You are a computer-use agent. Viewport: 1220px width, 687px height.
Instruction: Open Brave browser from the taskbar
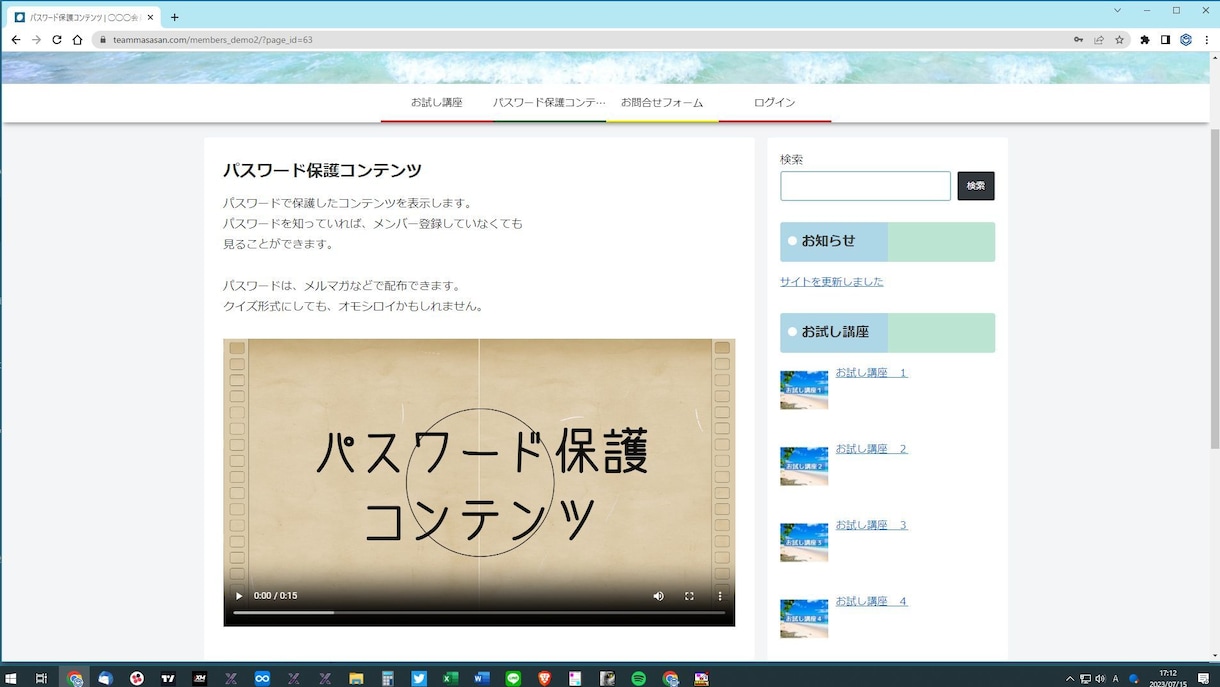pyautogui.click(x=545, y=678)
